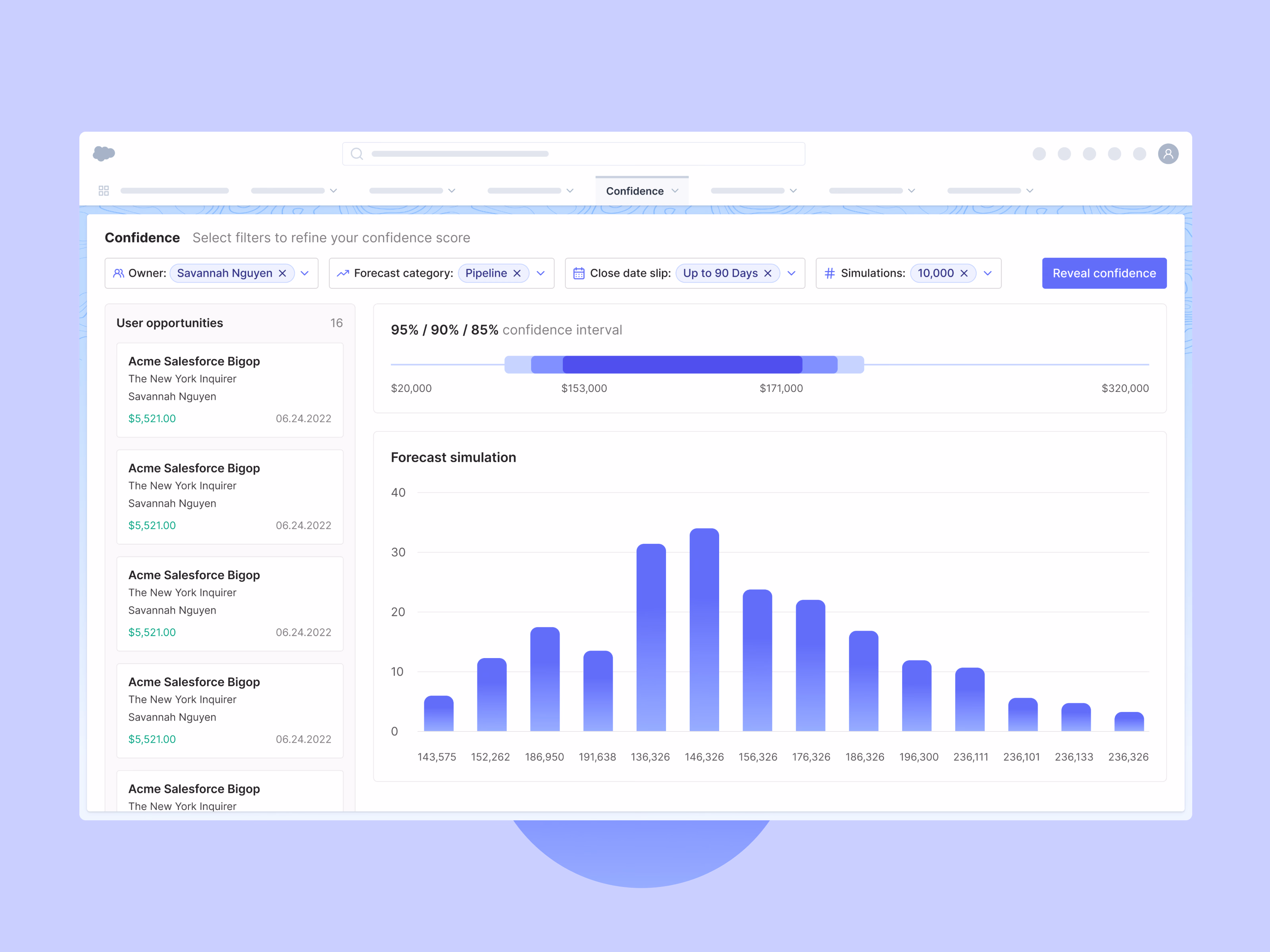Click the 143,575 histogram bar
The image size is (1270, 952).
point(439,713)
